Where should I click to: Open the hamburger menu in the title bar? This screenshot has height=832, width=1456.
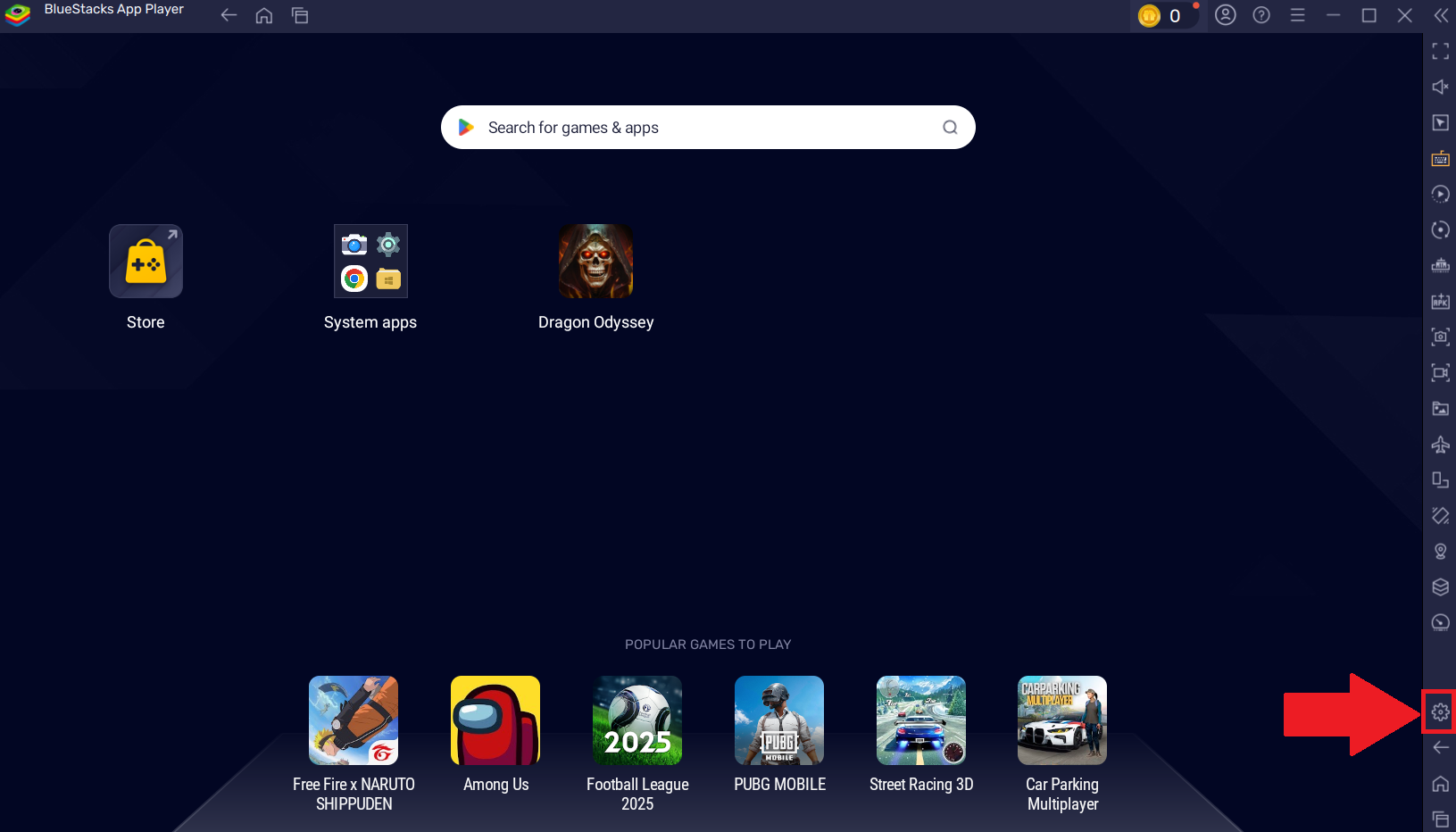tap(1297, 15)
